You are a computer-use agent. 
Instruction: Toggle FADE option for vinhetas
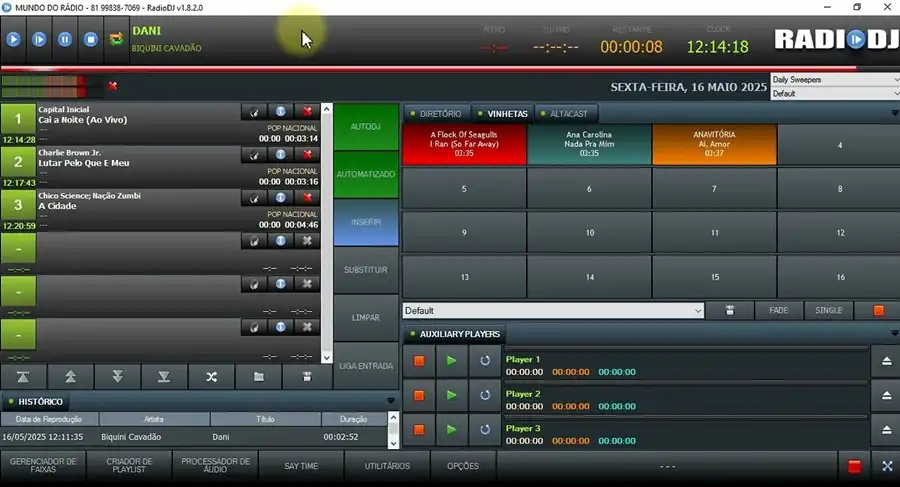(x=778, y=310)
